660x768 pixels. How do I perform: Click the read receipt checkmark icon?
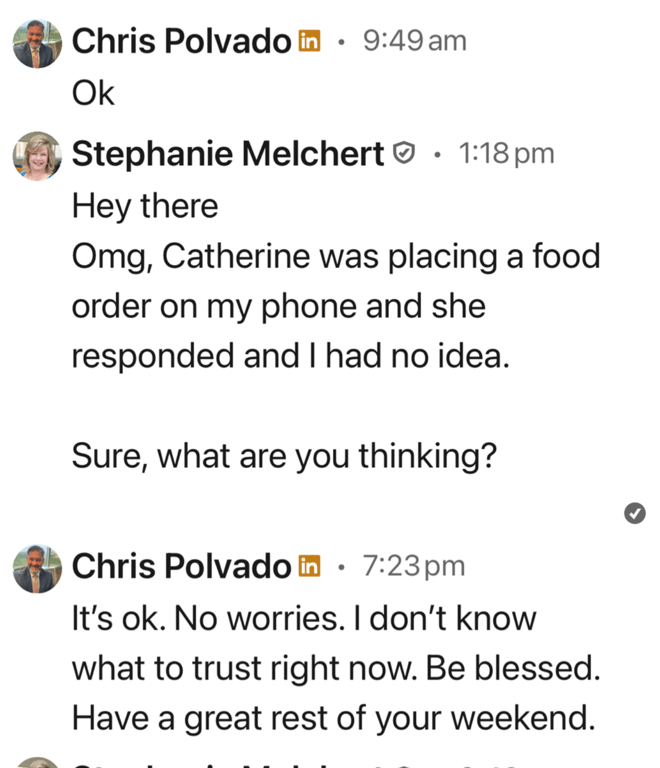coord(635,513)
